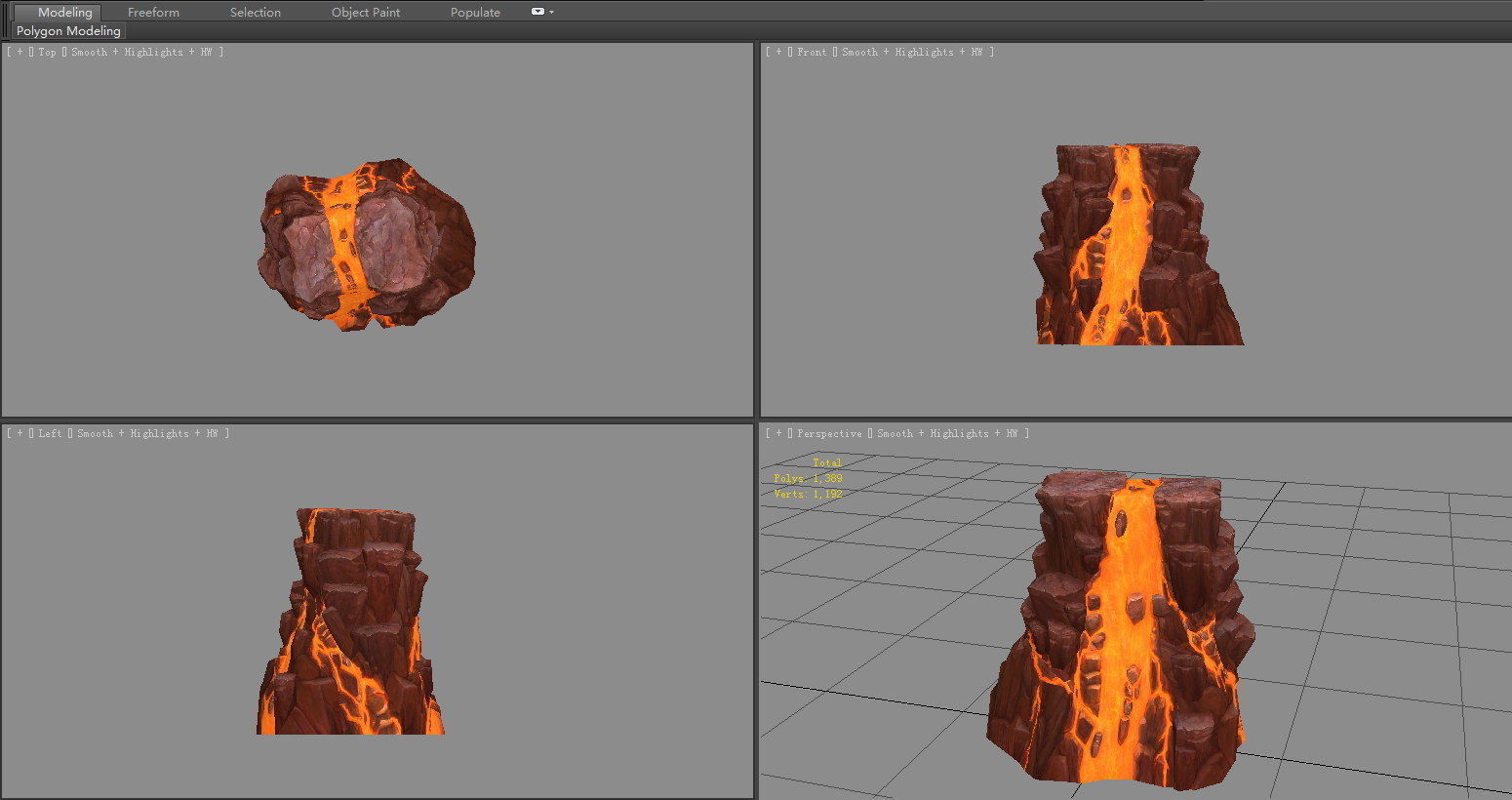Select the Selection ribbon tab
This screenshot has height=800, width=1512.
256,12
